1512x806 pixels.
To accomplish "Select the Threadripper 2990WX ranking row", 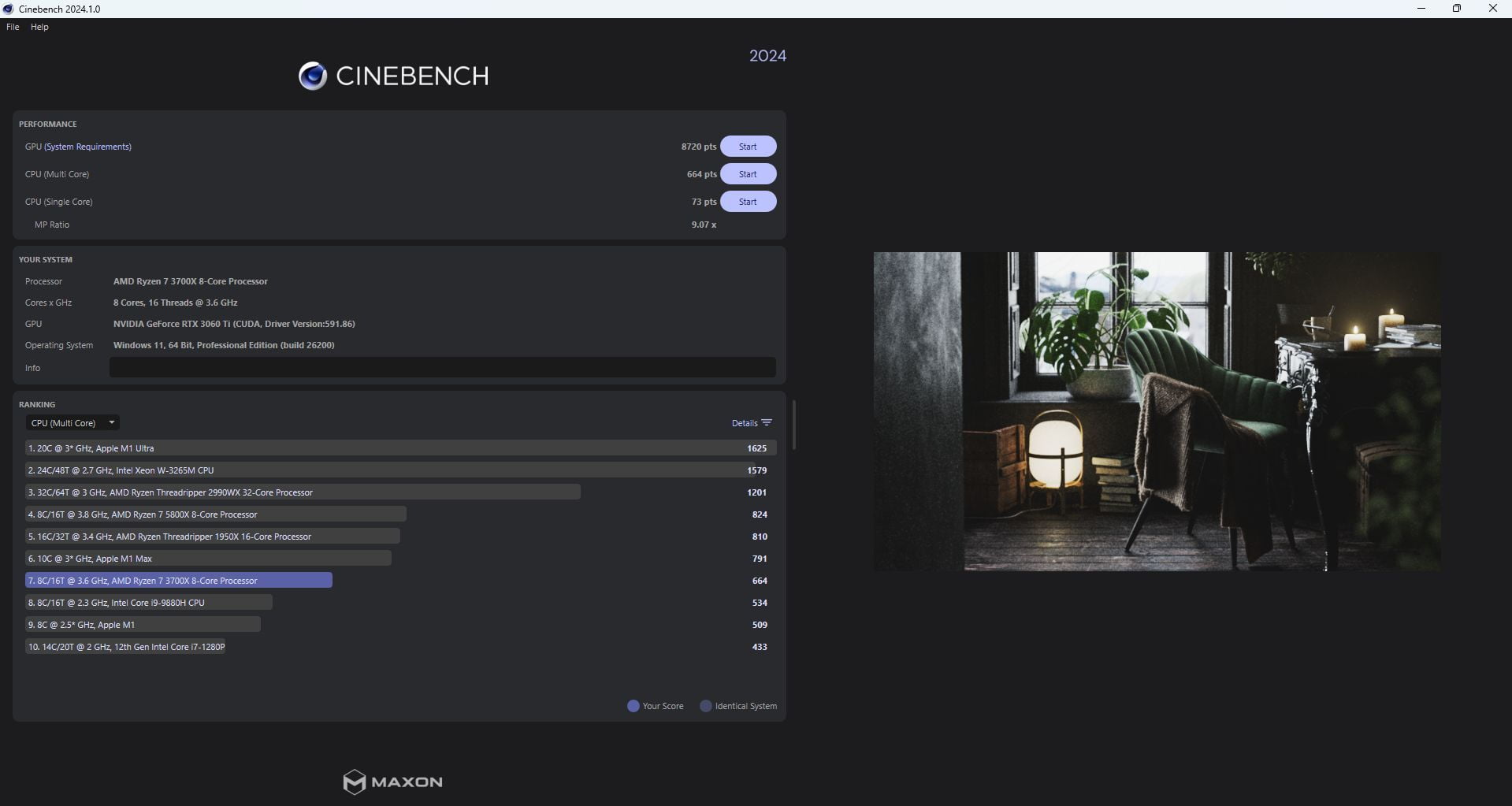I will coord(400,492).
